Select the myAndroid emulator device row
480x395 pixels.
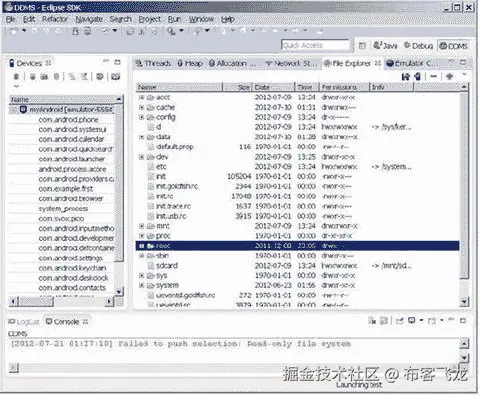coord(62,109)
